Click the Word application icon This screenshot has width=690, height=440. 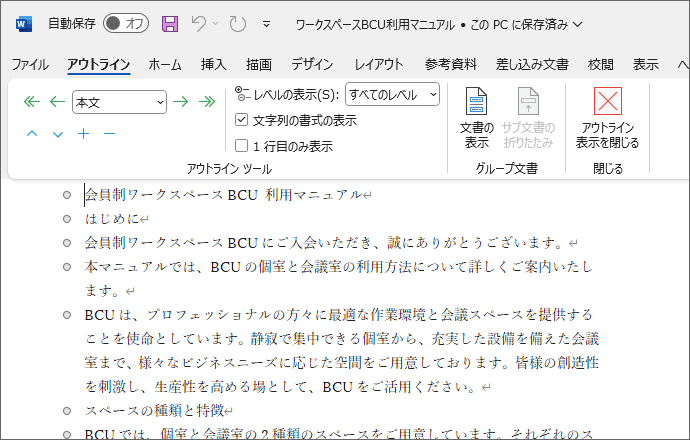[24, 24]
